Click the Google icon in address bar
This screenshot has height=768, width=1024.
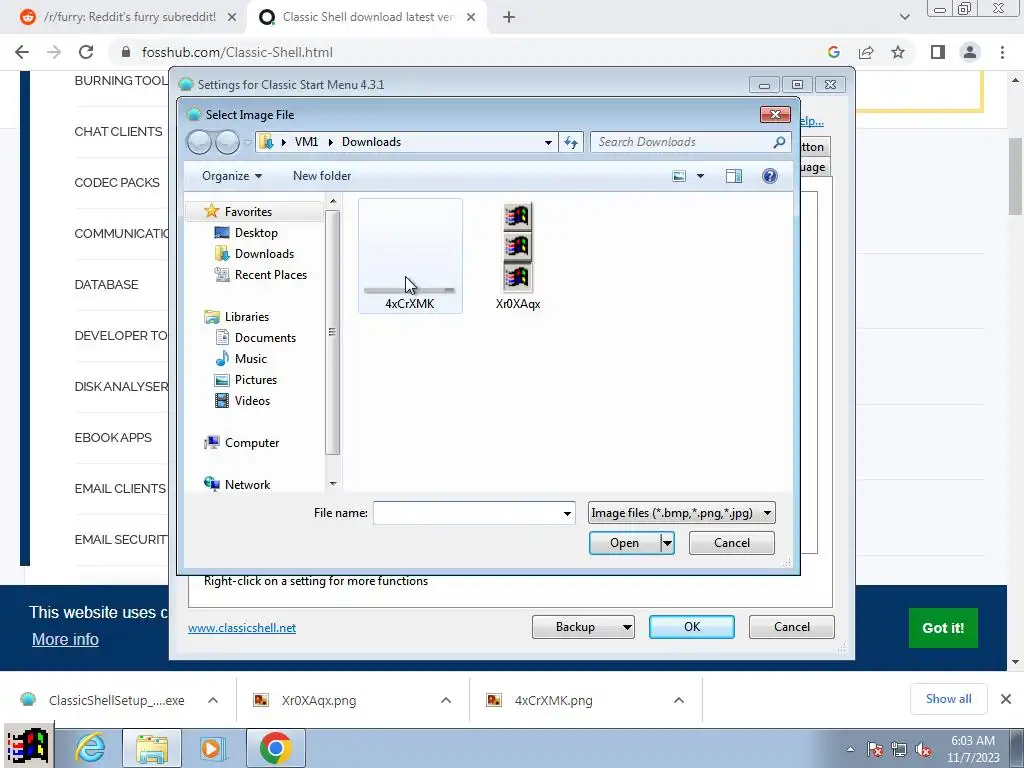pos(833,52)
